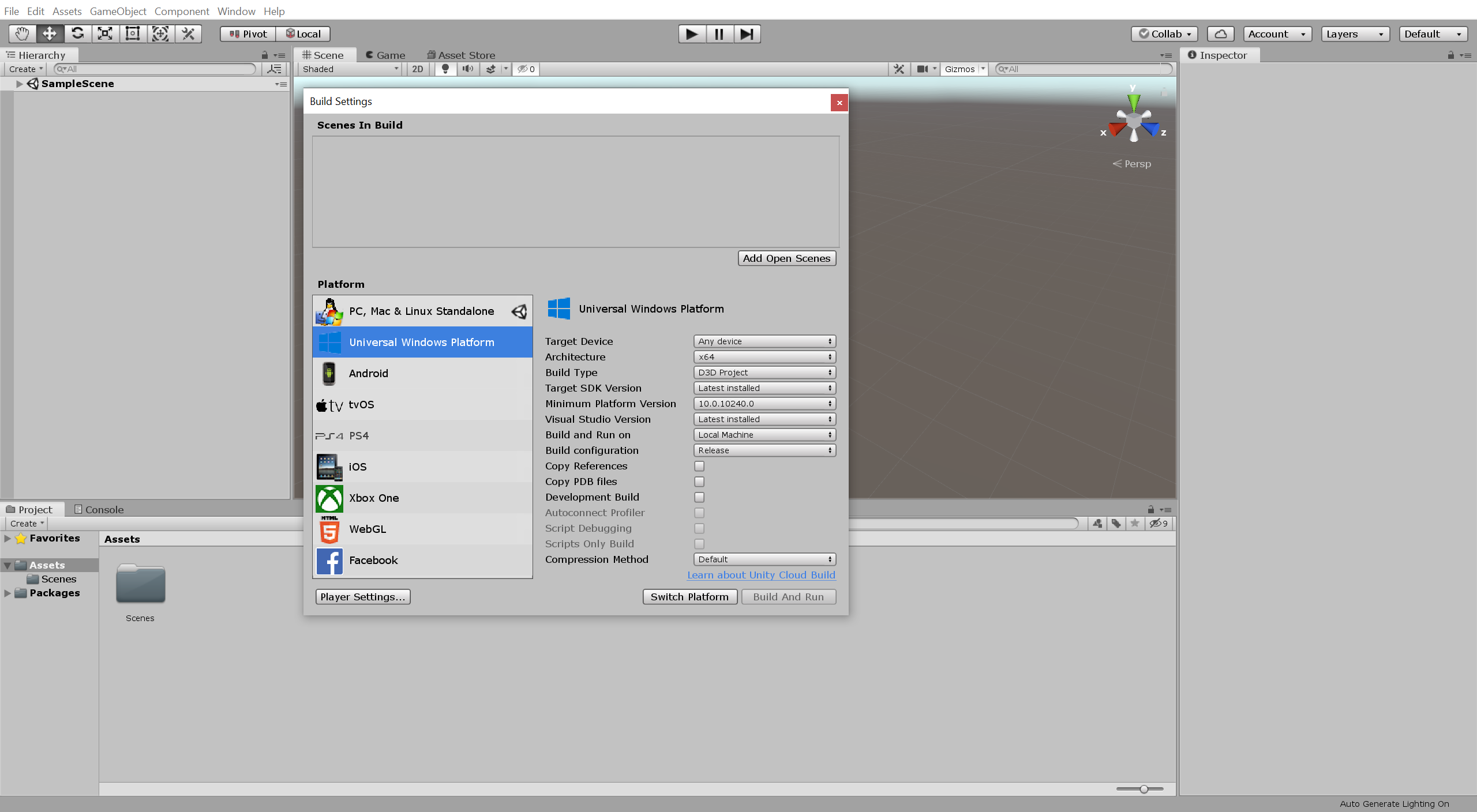1477x812 pixels.
Task: Open Target Device dropdown
Action: pos(764,341)
